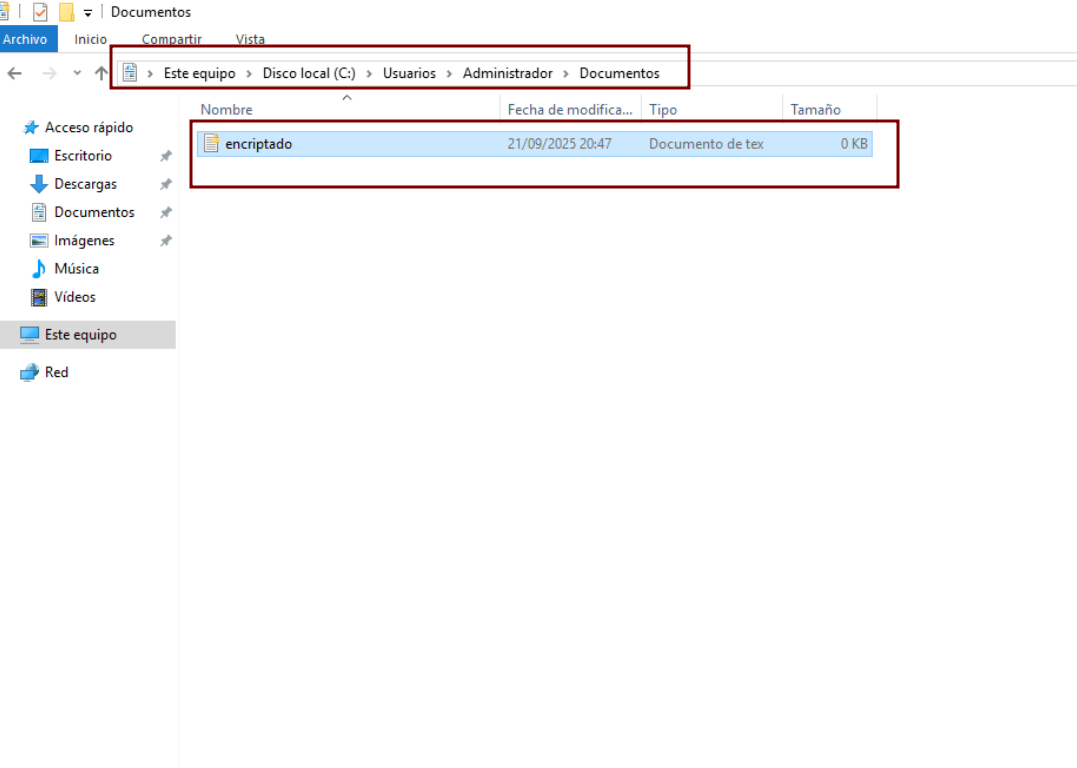Open the Quick Access Toolbar customize dropdown

88,12
